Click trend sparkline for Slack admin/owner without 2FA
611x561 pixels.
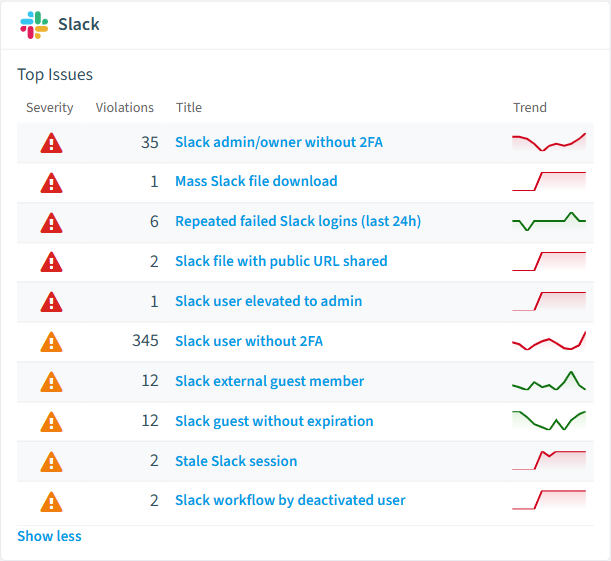click(549, 142)
